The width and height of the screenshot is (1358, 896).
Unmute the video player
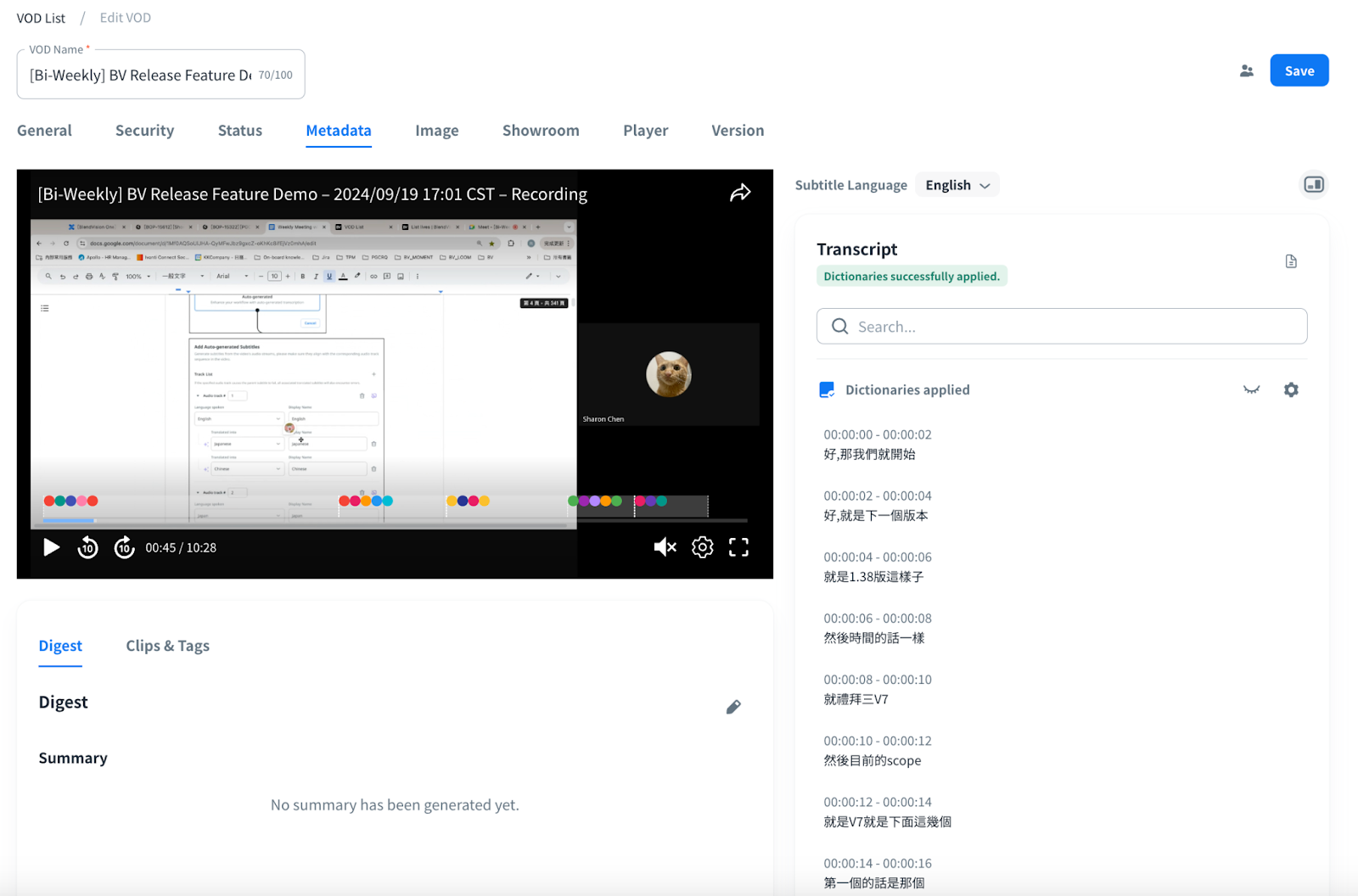pyautogui.click(x=665, y=547)
